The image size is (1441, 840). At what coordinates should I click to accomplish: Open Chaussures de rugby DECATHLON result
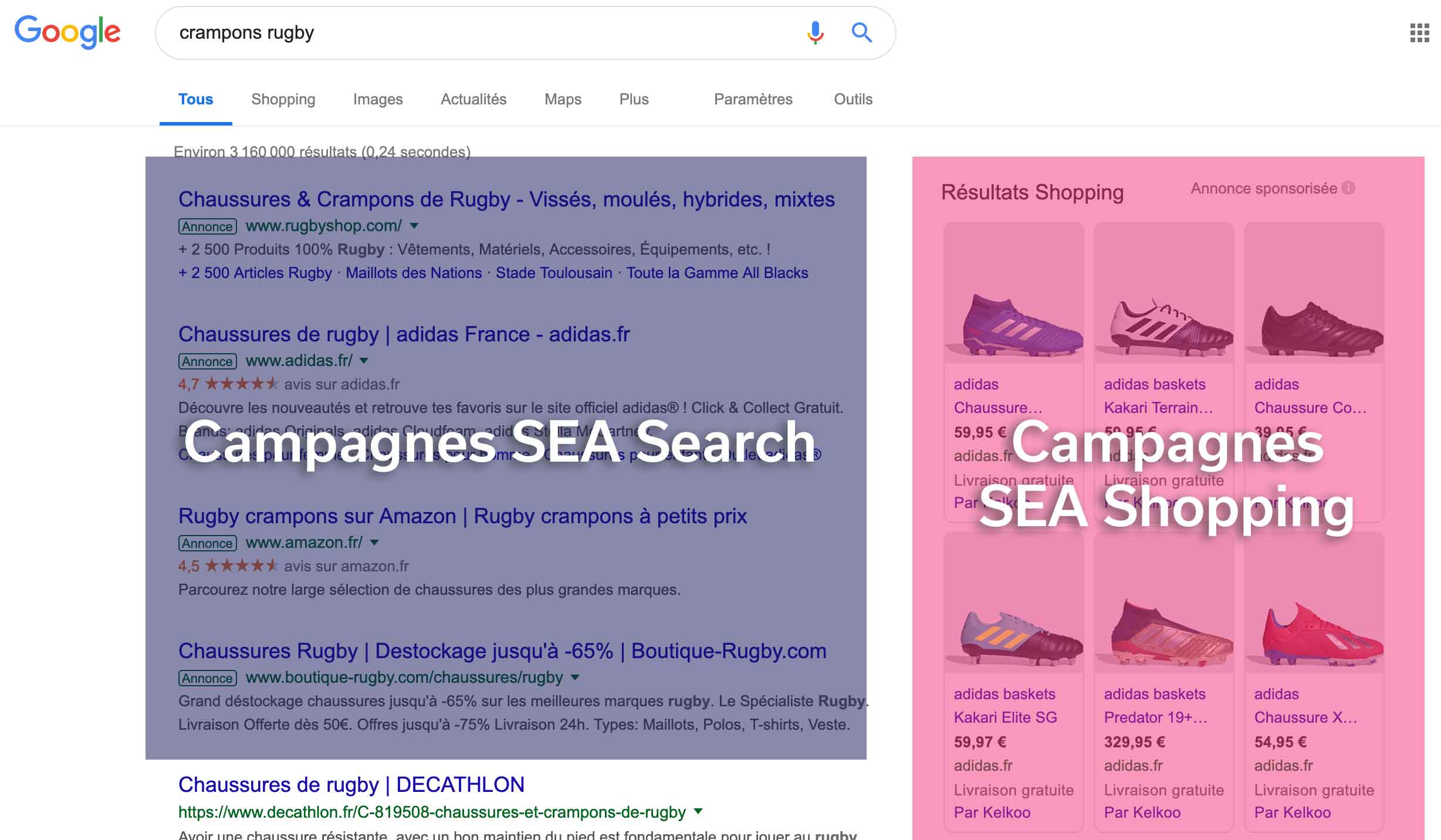tap(351, 785)
